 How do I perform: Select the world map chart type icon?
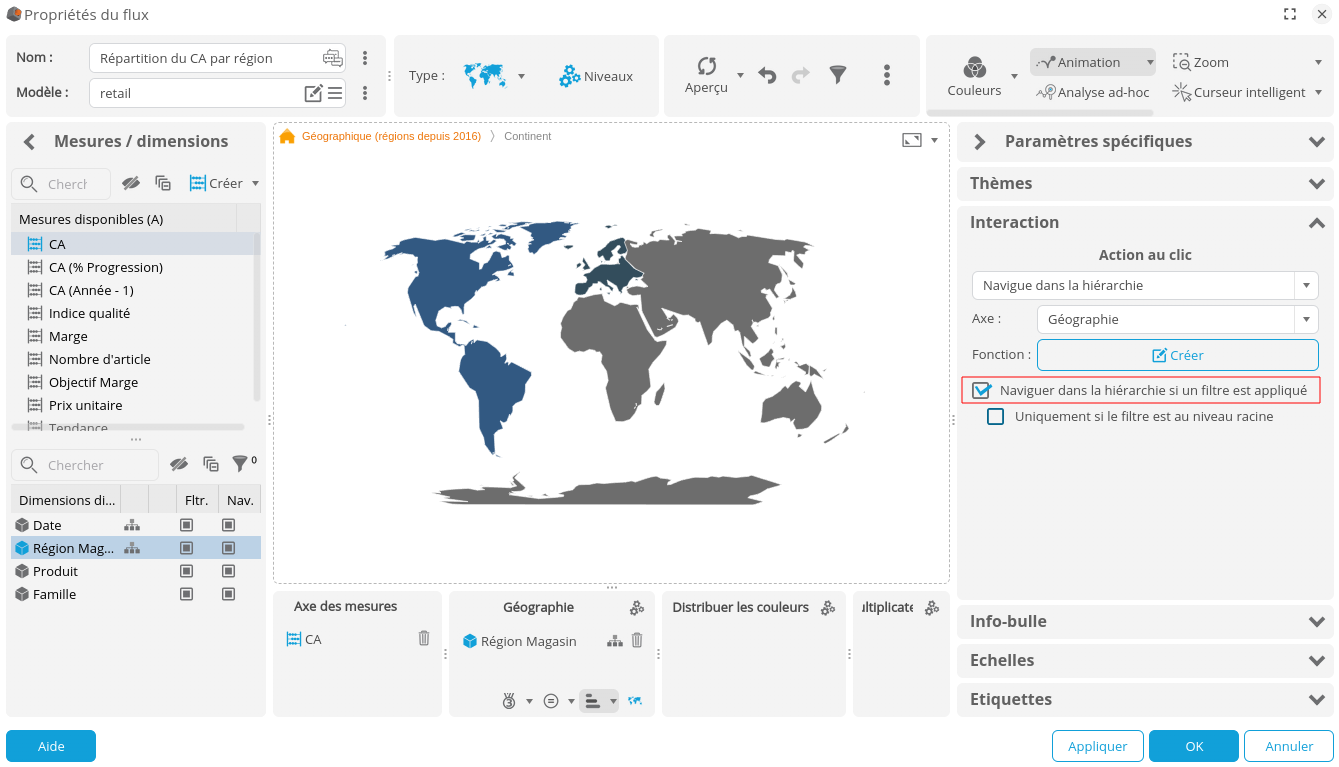pyautogui.click(x=486, y=75)
